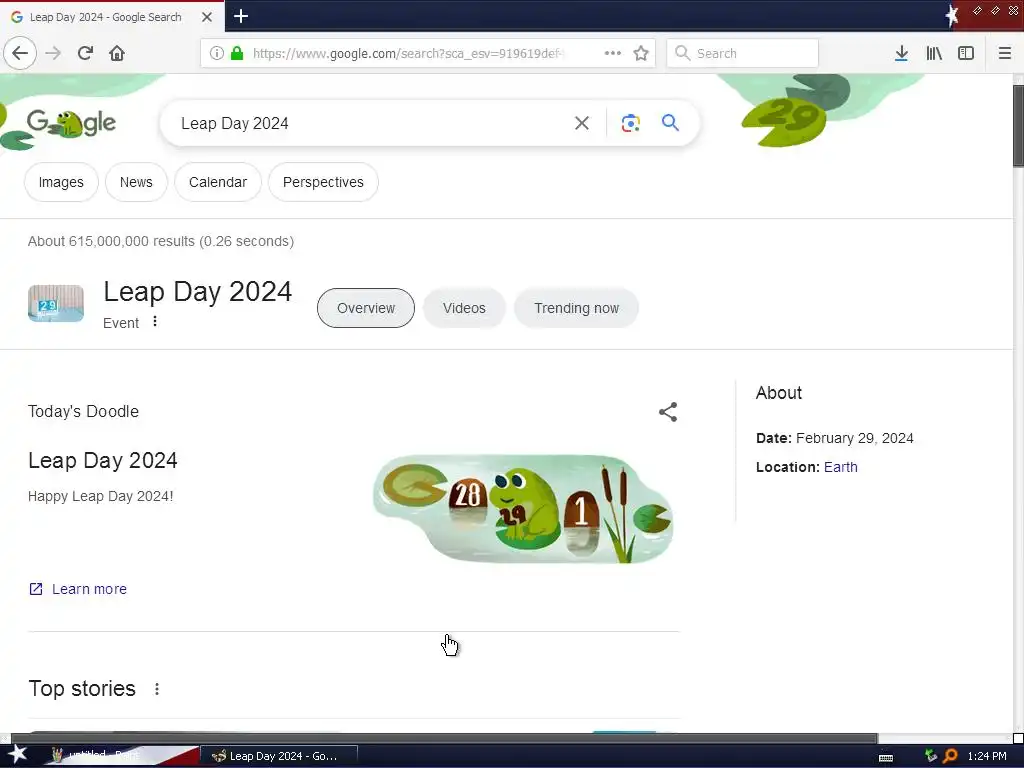
Task: Click the Leap Day frog doodle image
Action: 523,509
